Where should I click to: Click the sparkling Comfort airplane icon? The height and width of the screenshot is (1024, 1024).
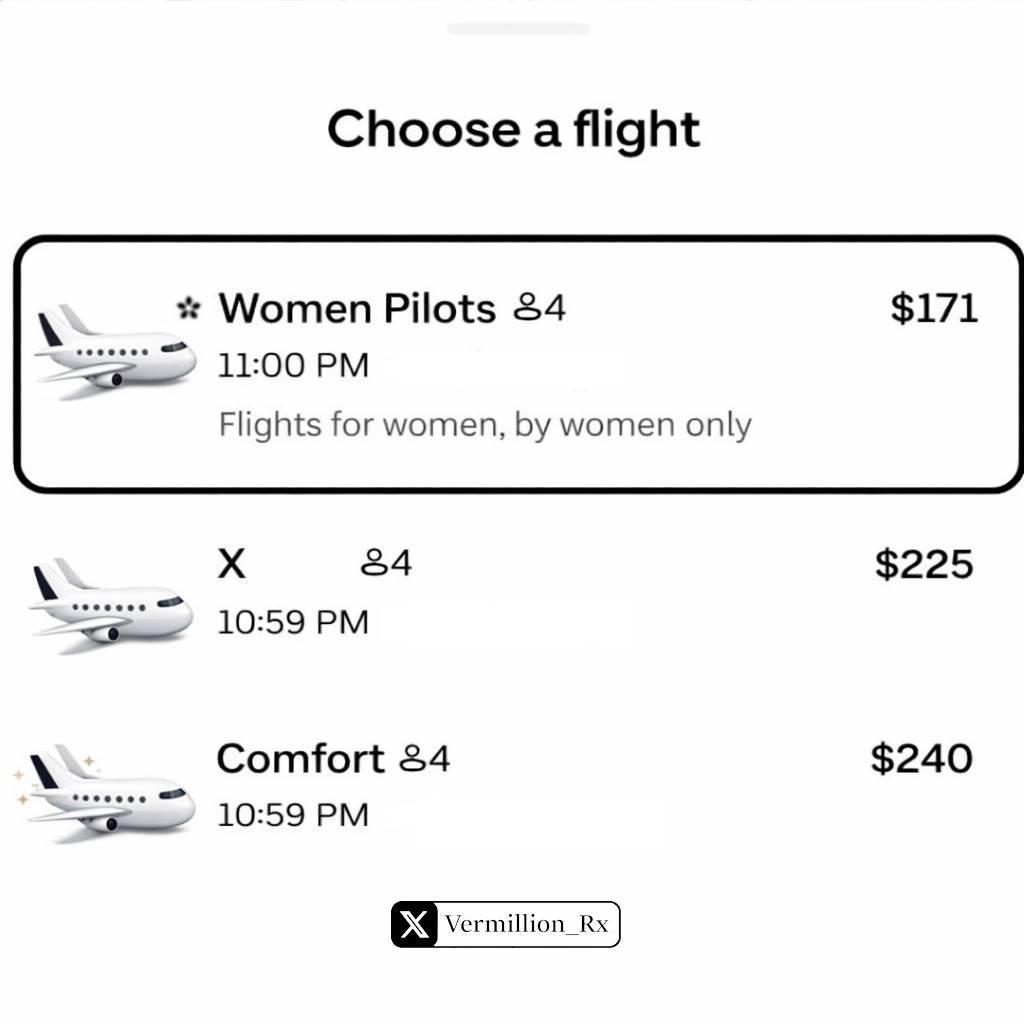pos(108,795)
